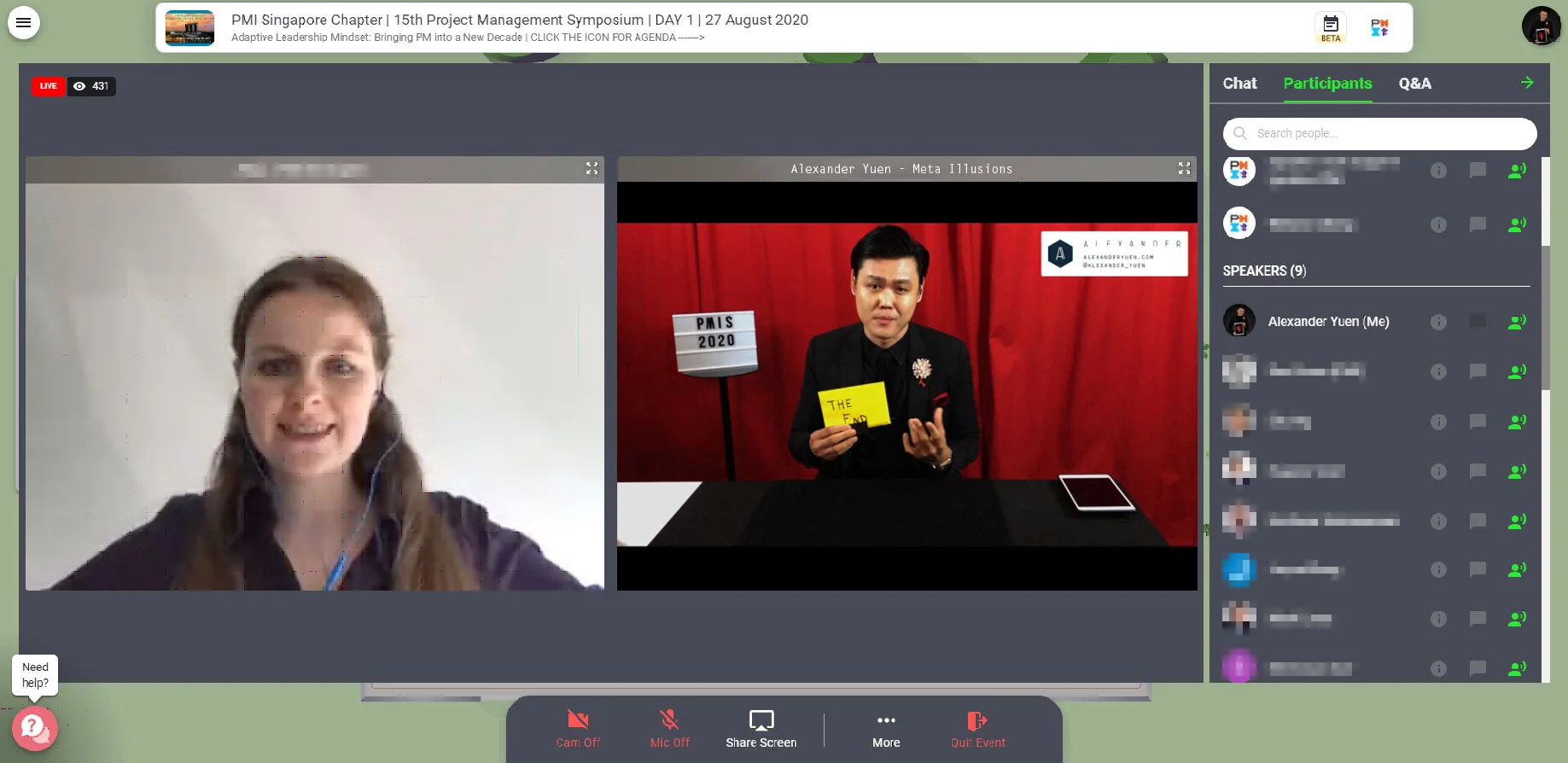Toggle the camera with Cam Off

pos(578,729)
